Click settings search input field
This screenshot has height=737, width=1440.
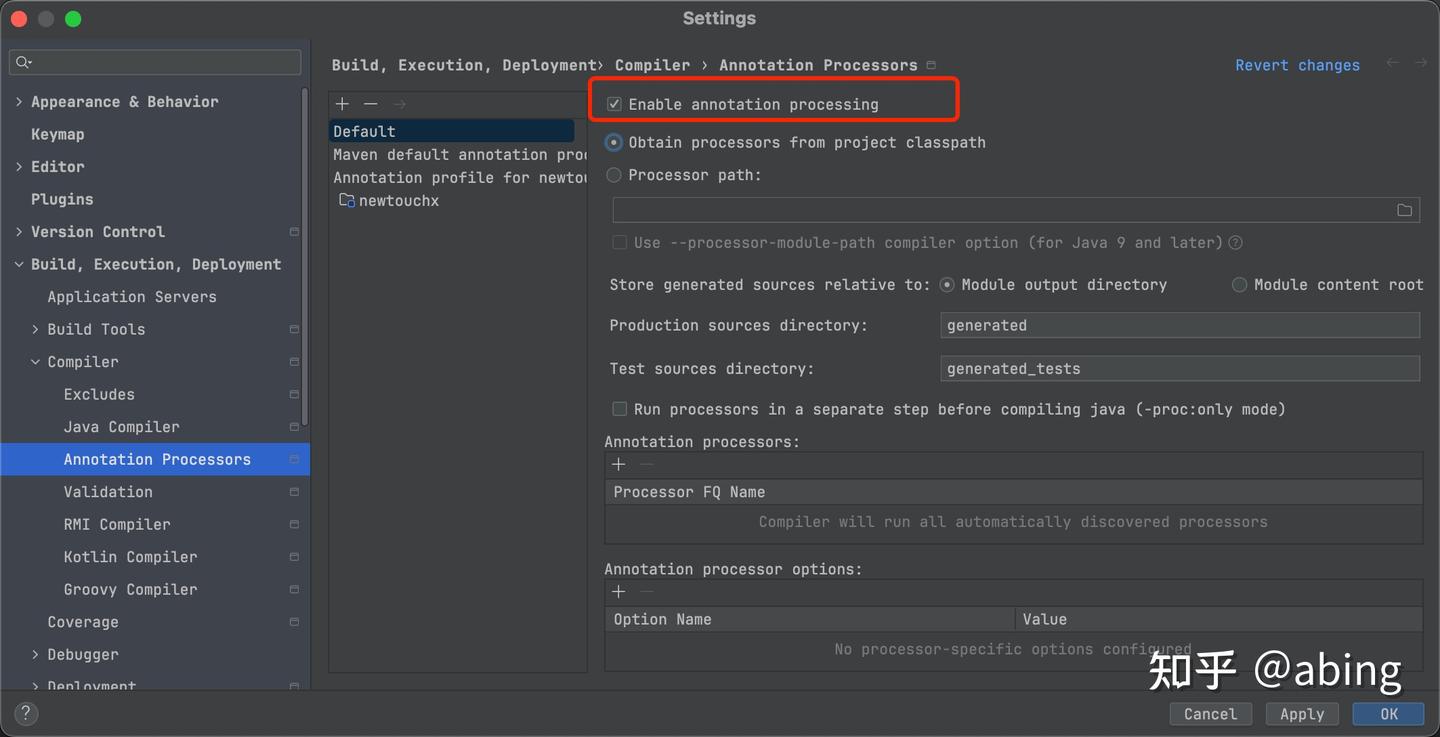pyautogui.click(x=155, y=62)
